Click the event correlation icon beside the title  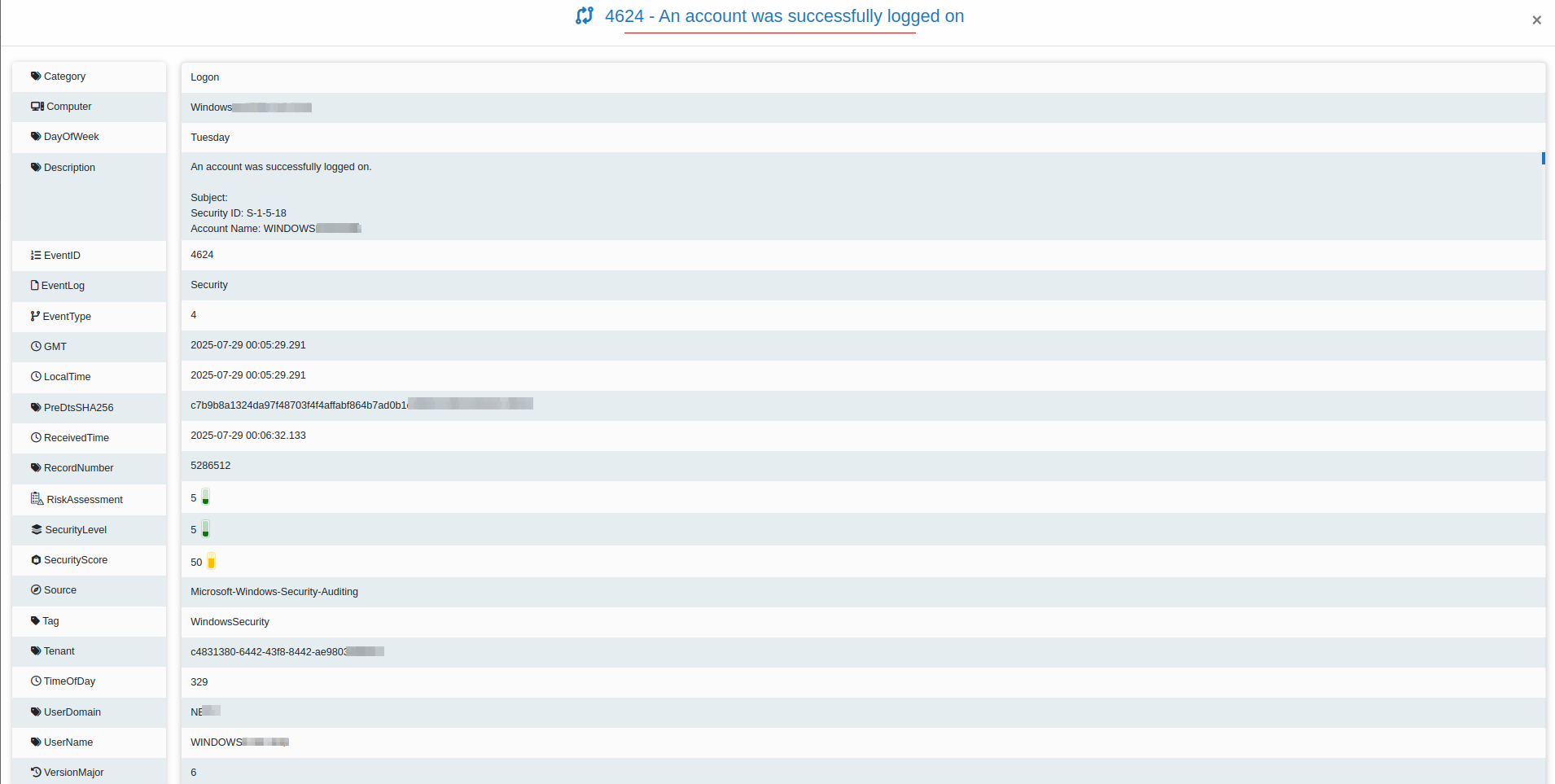584,16
